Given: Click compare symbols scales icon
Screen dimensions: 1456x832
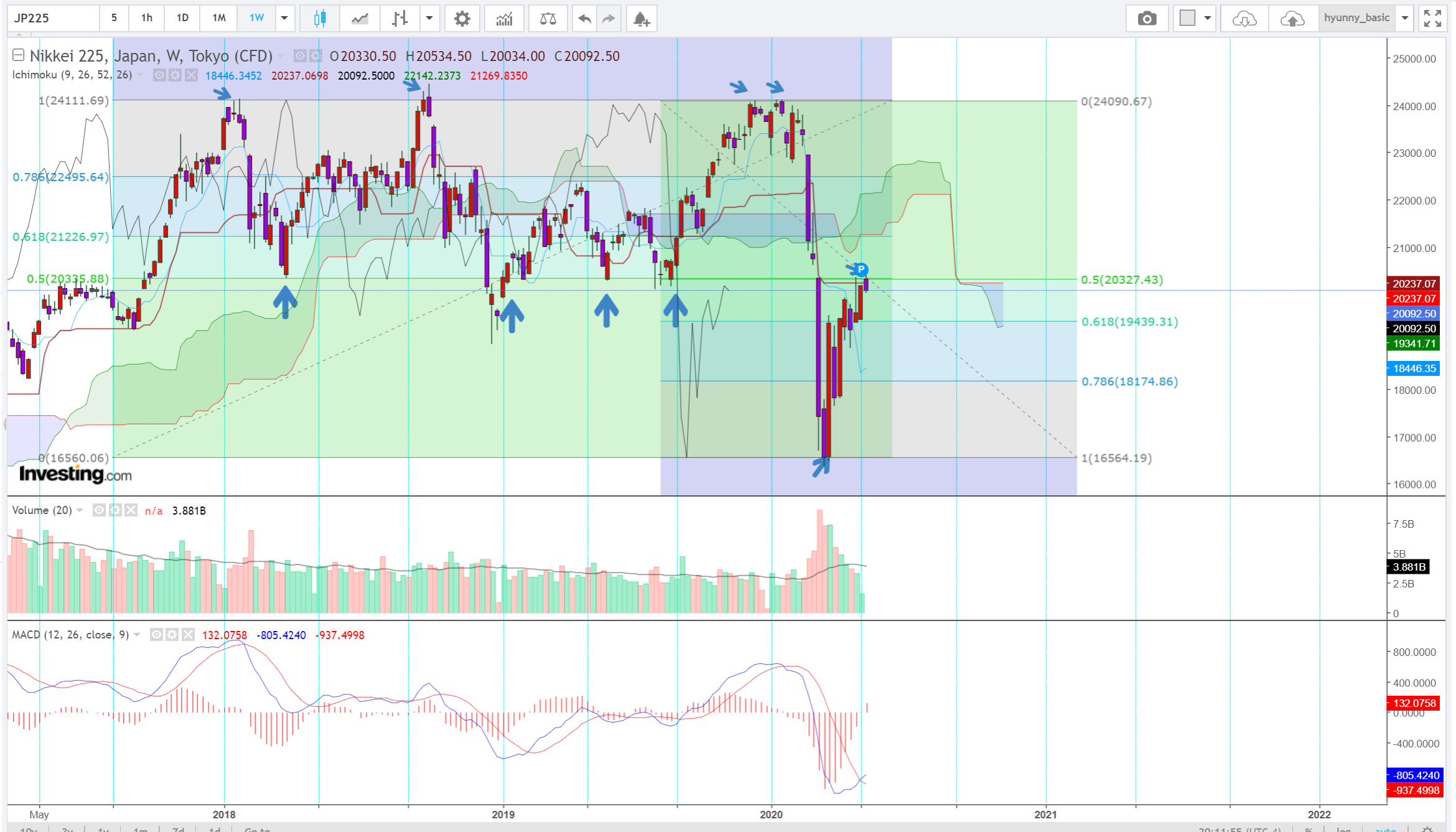Looking at the screenshot, I should [548, 18].
